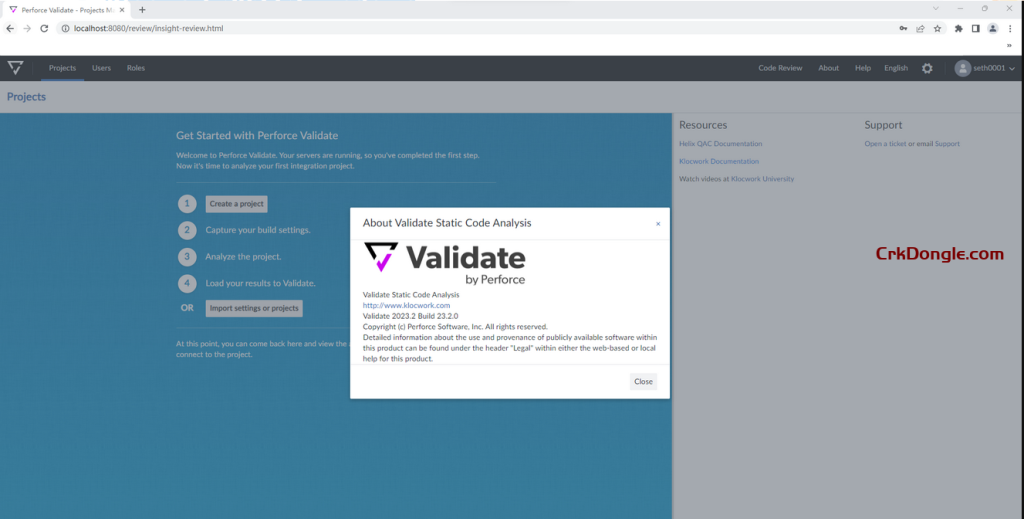The width and height of the screenshot is (1024, 519).
Task: Close About dialog with the X icon
Action: point(657,224)
